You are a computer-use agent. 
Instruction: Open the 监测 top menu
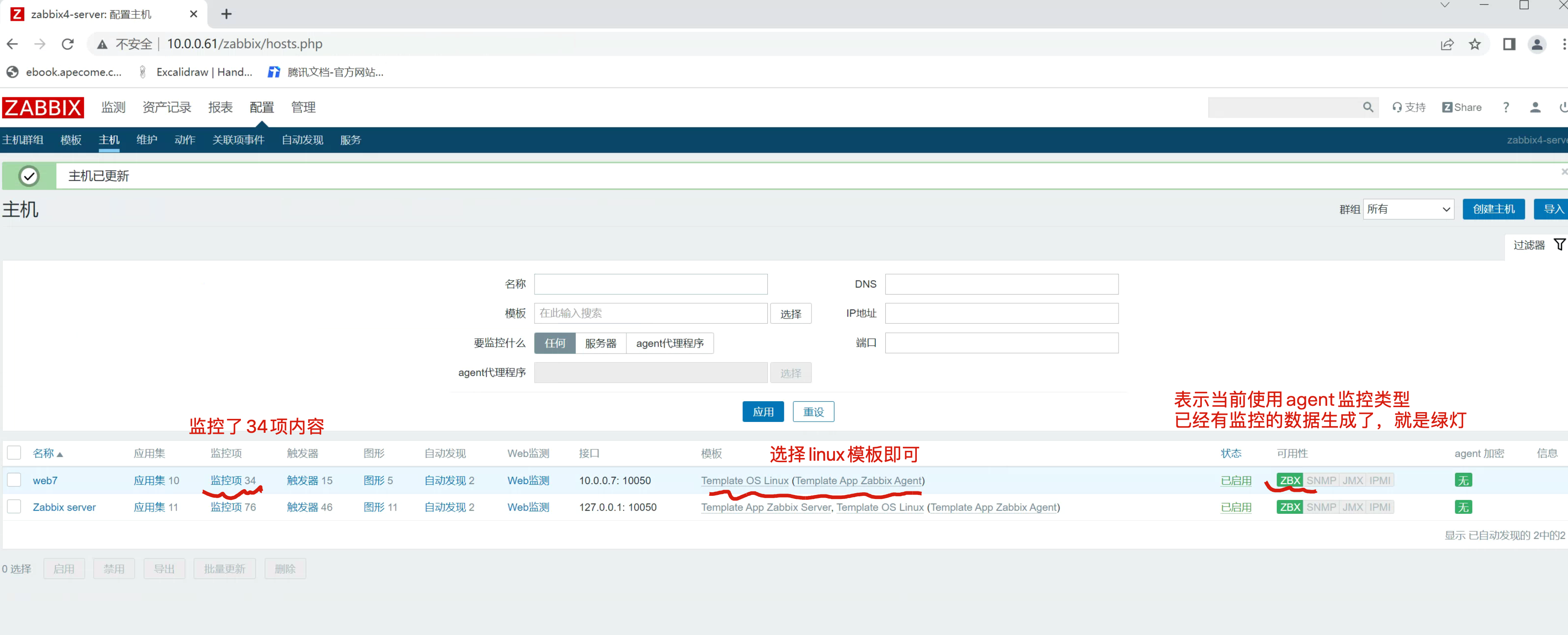click(113, 108)
